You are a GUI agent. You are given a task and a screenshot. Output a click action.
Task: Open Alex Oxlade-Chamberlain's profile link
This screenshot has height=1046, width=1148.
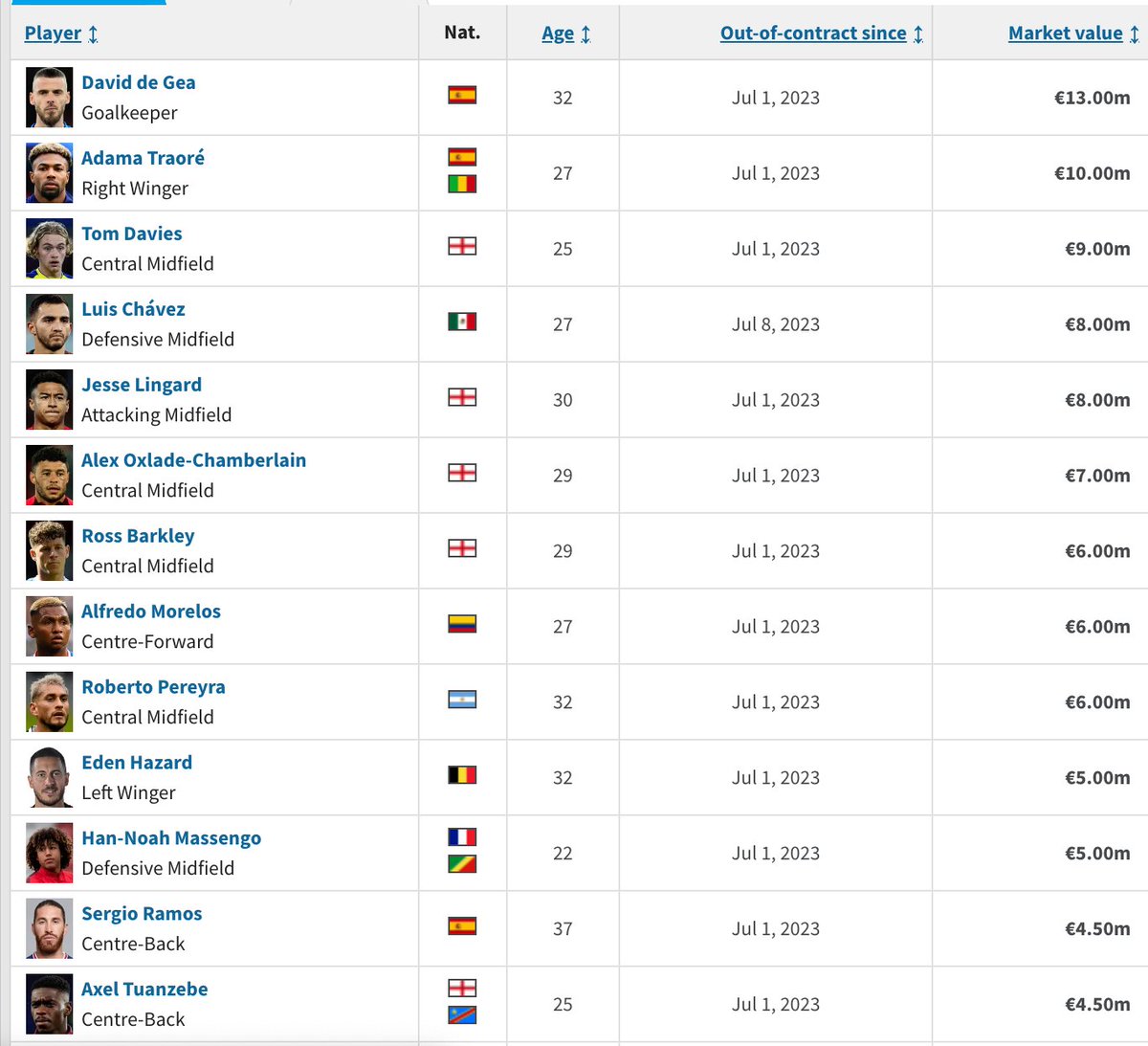click(194, 460)
